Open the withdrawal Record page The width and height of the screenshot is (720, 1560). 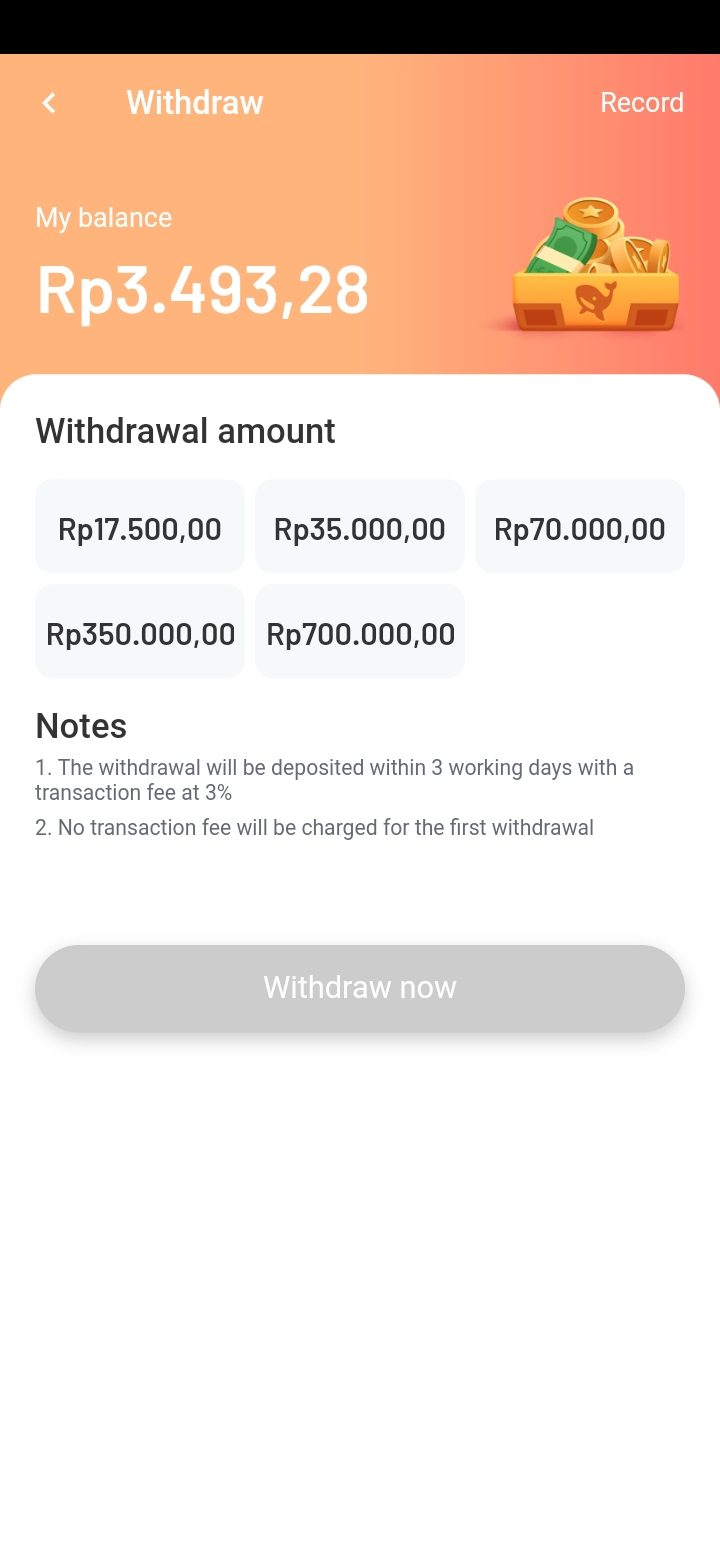[642, 103]
